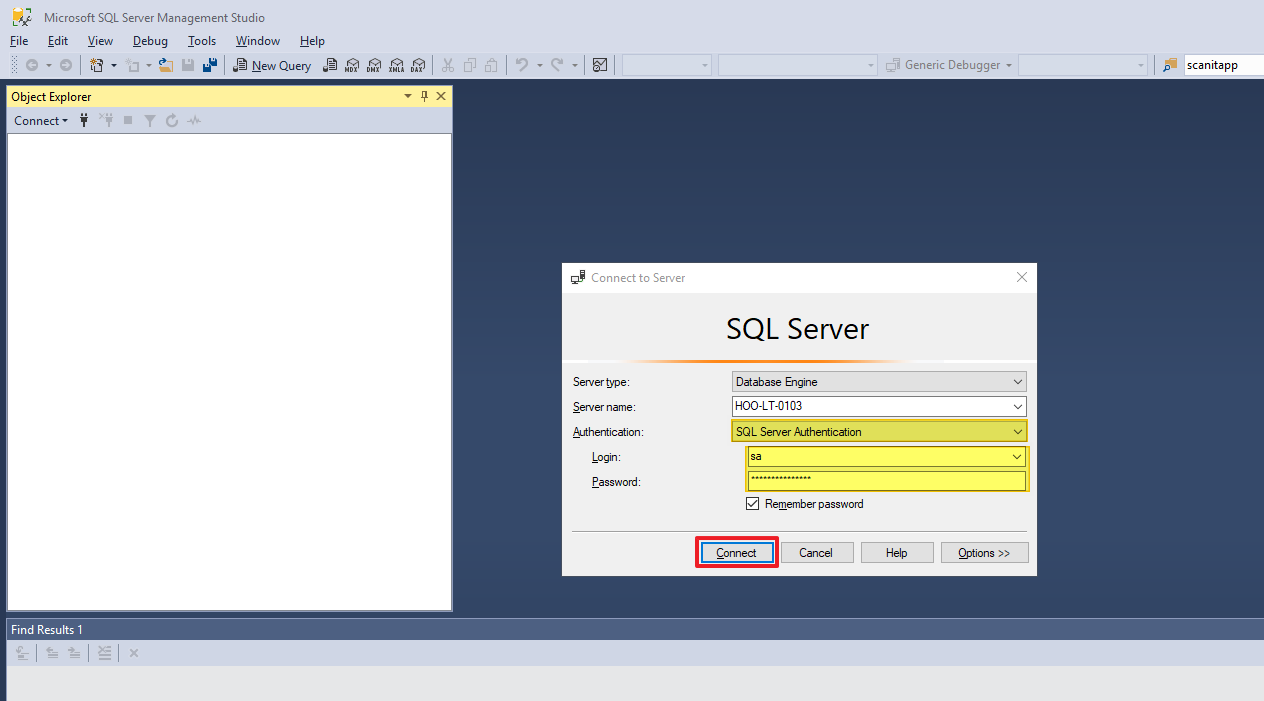Screen dimensions: 1264x701
Task: Click the Refresh icon in Object Explorer
Action: tap(172, 120)
